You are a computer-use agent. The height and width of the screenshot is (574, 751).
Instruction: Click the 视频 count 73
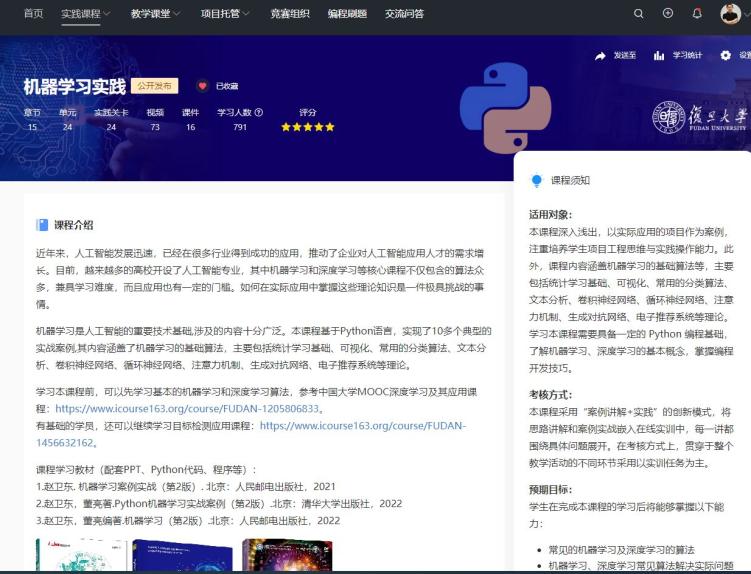(x=155, y=127)
